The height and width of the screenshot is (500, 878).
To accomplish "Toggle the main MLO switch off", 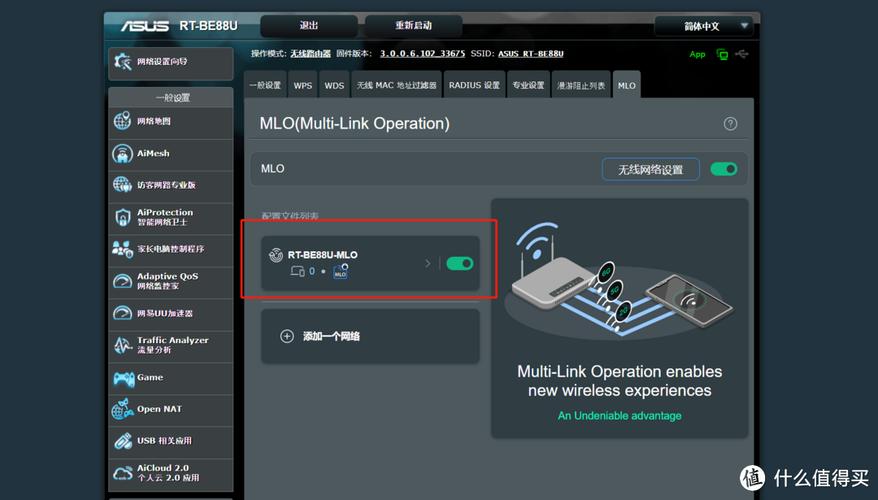I will pyautogui.click(x=724, y=169).
